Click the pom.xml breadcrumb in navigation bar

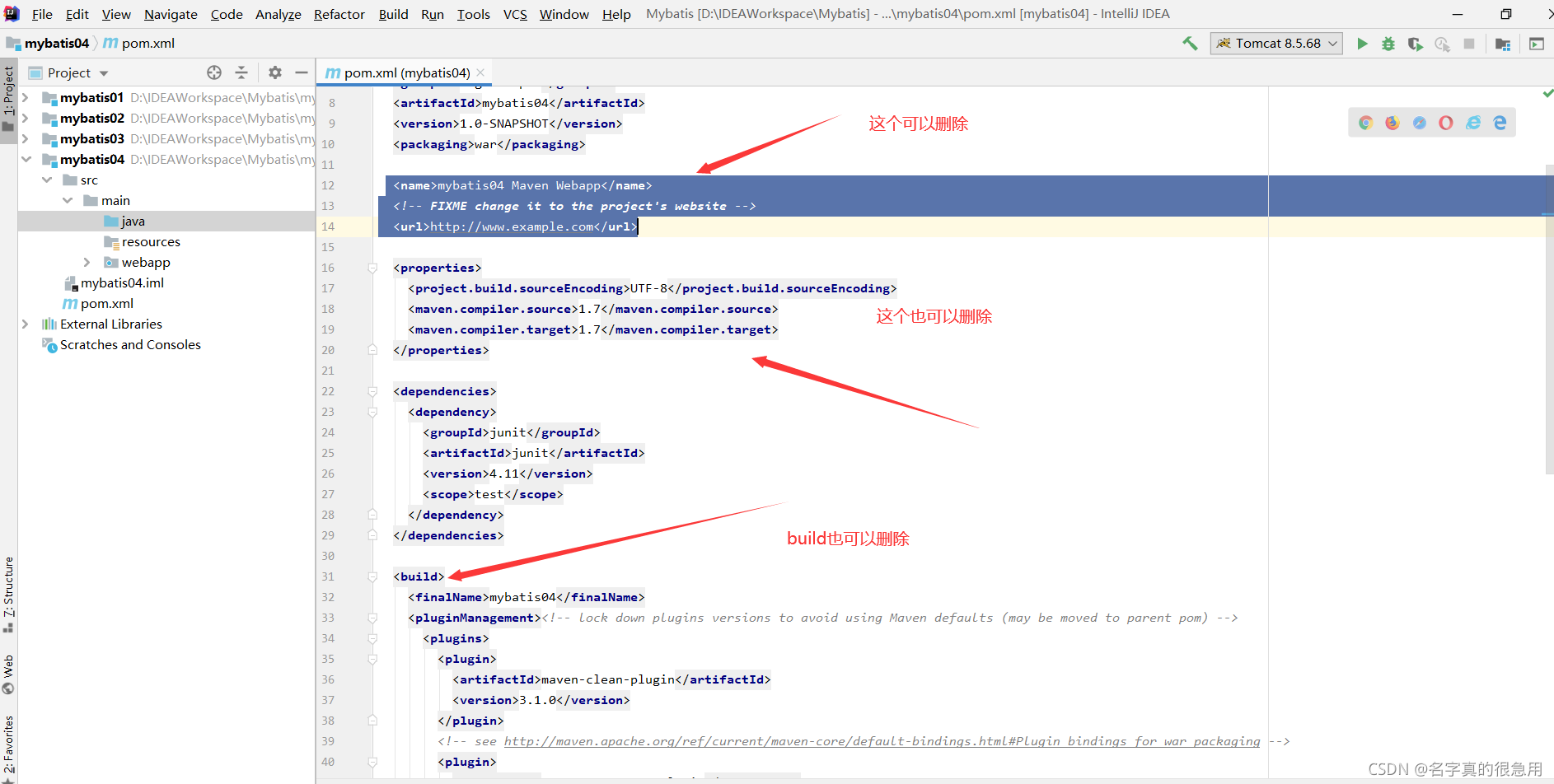139,44
